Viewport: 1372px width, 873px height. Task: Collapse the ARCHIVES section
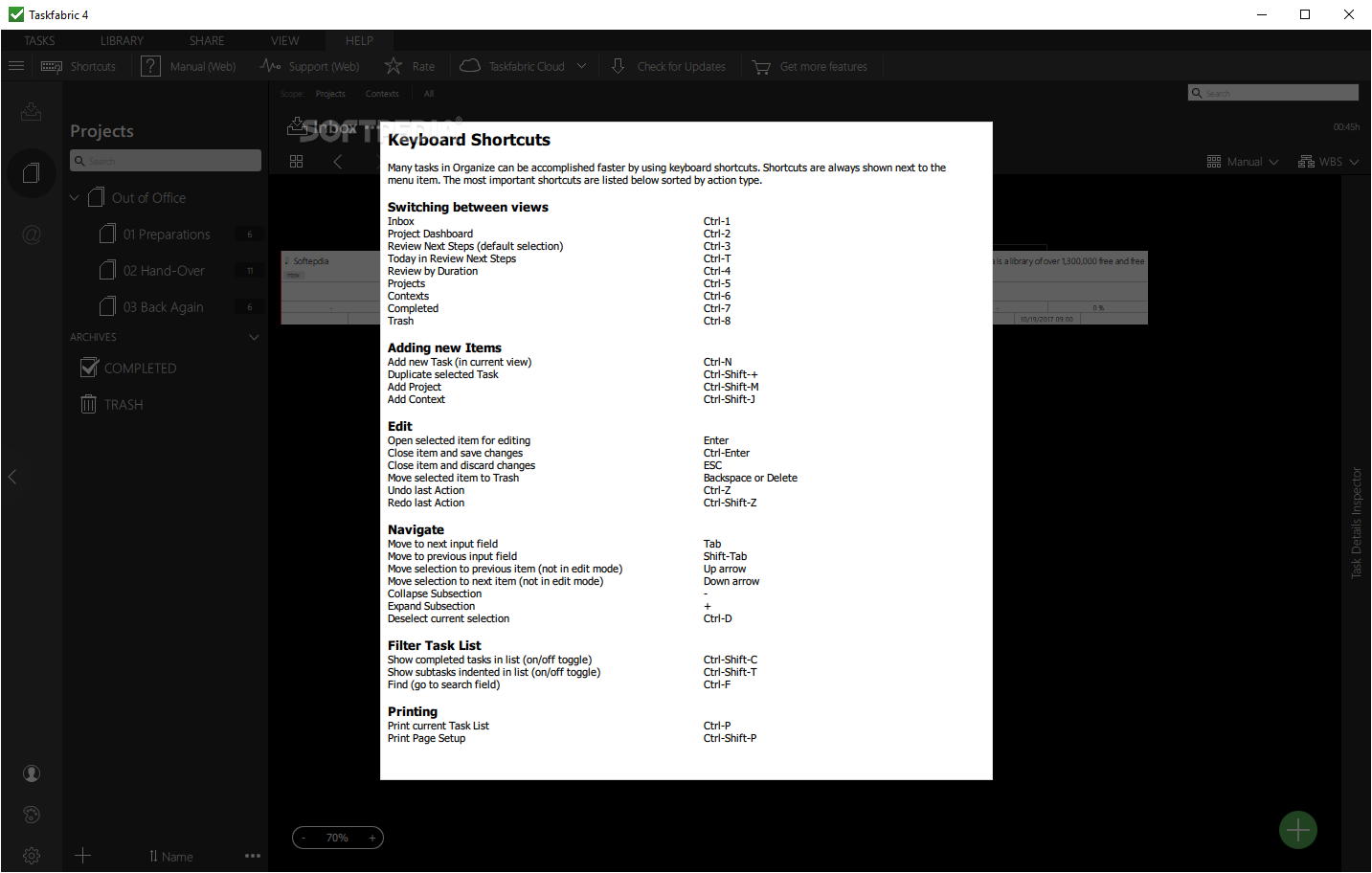pos(254,337)
